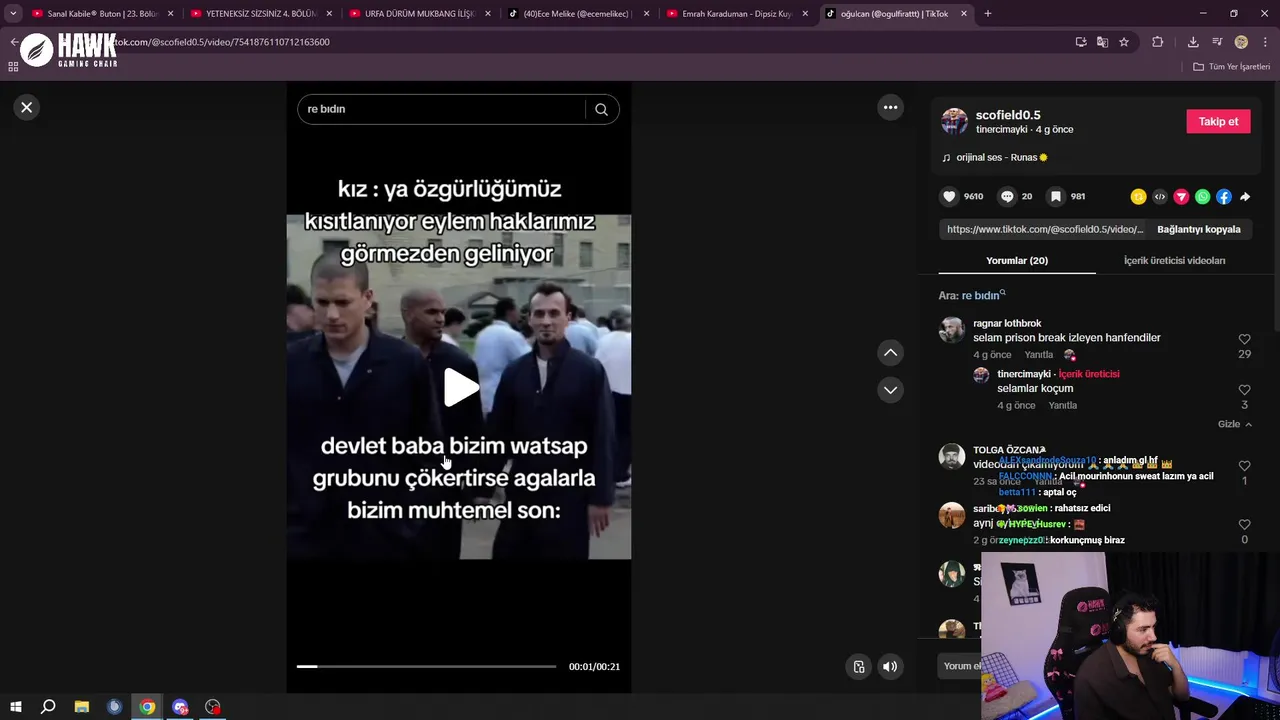Share video to Facebook

pos(1224,197)
